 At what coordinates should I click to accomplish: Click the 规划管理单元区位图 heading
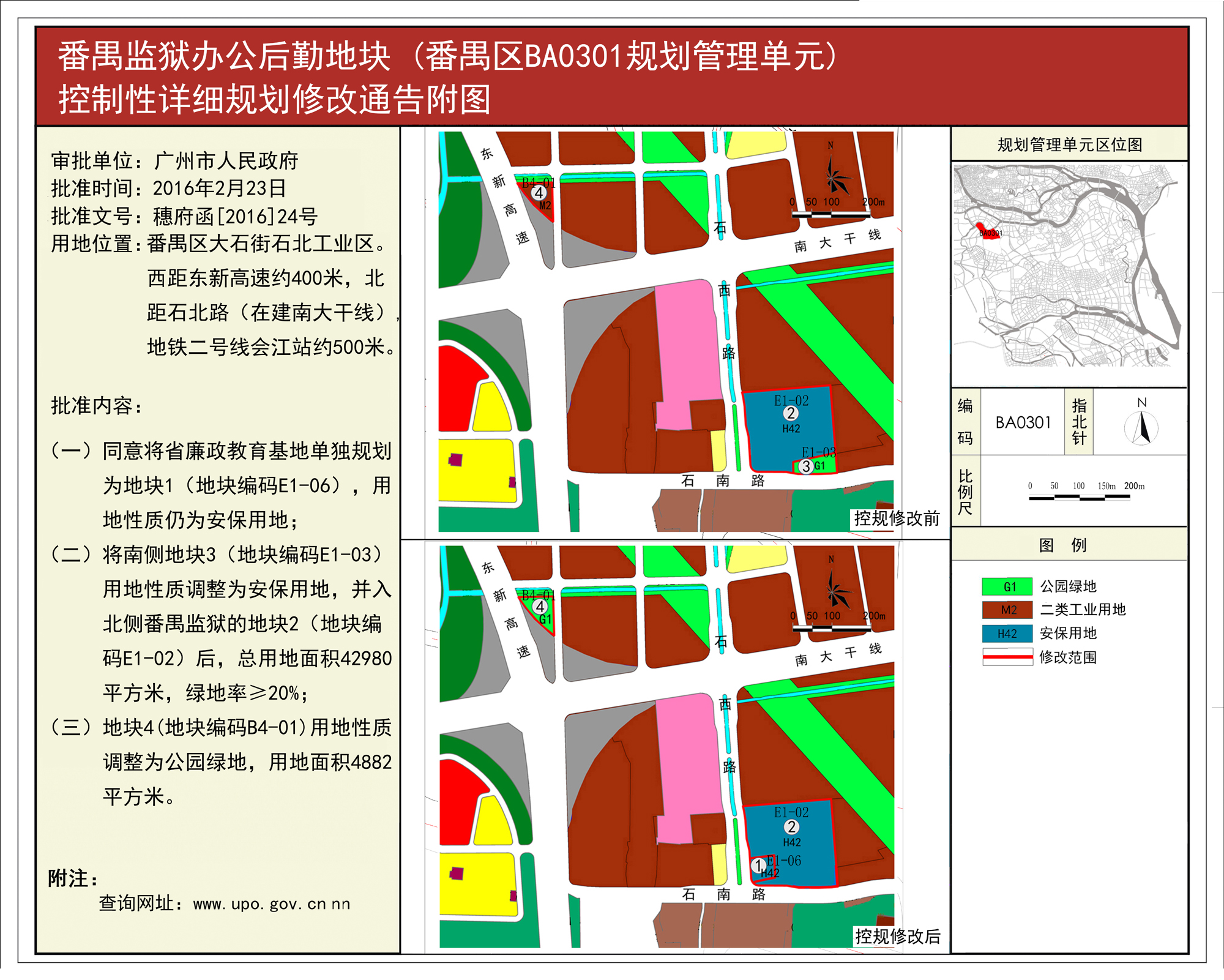point(1070,145)
